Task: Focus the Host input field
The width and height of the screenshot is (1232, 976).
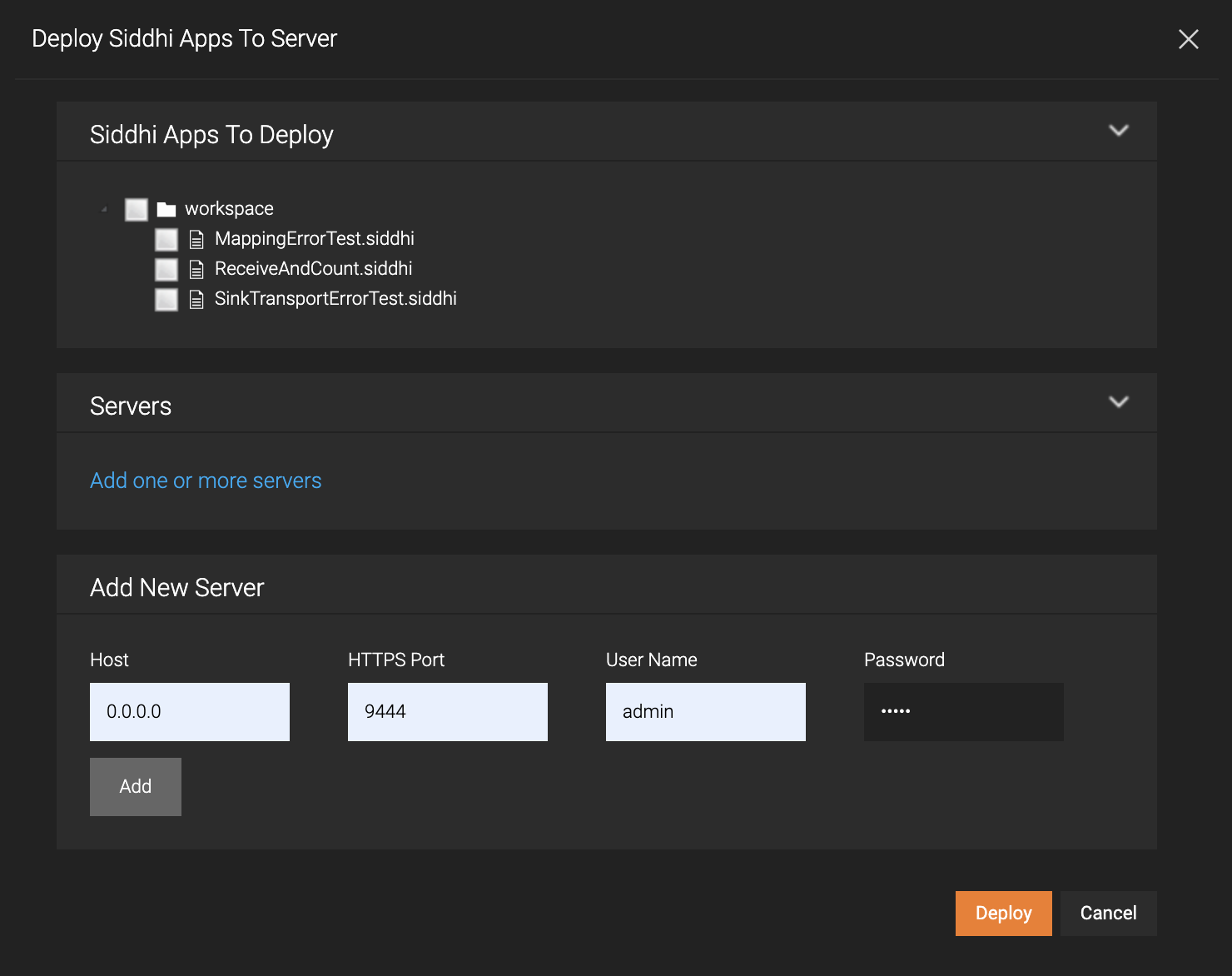Action: pos(190,712)
